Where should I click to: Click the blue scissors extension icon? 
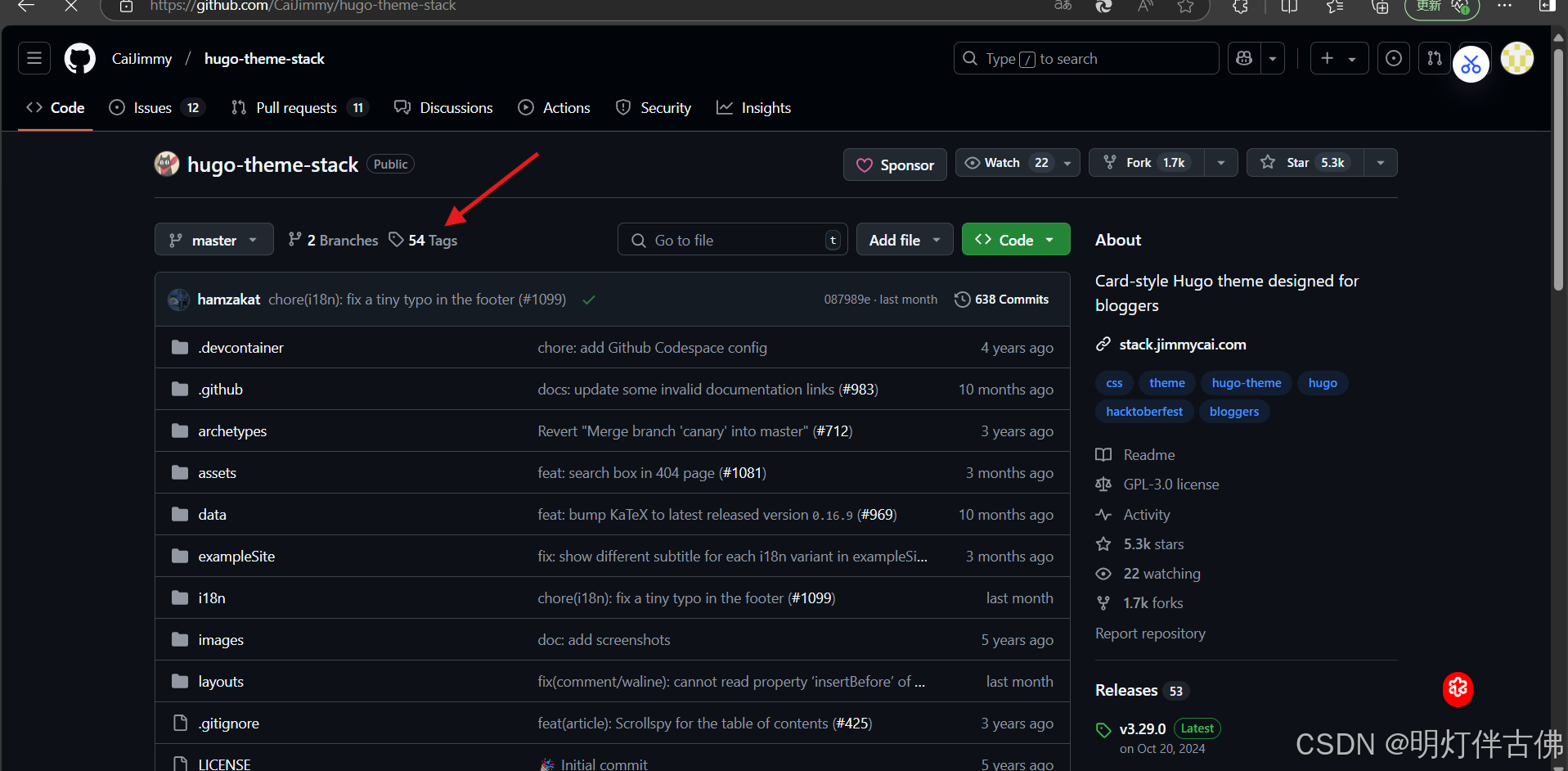coord(1471,65)
